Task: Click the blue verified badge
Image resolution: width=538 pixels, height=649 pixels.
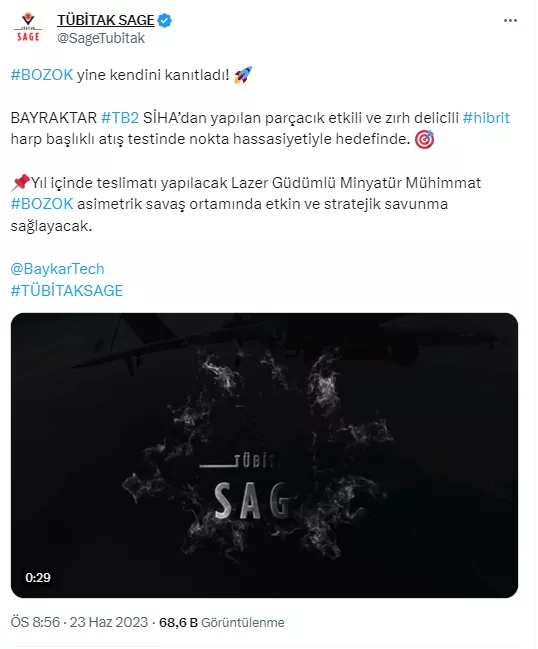Action: coord(165,20)
